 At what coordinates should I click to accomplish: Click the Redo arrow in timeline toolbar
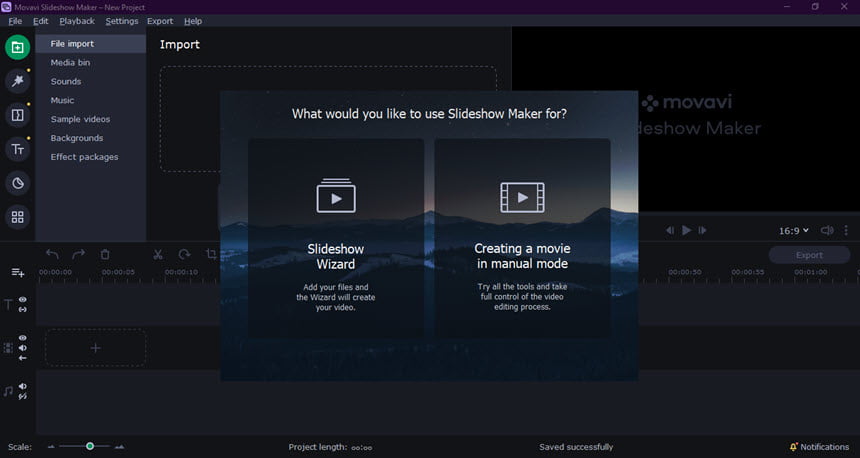pos(78,254)
